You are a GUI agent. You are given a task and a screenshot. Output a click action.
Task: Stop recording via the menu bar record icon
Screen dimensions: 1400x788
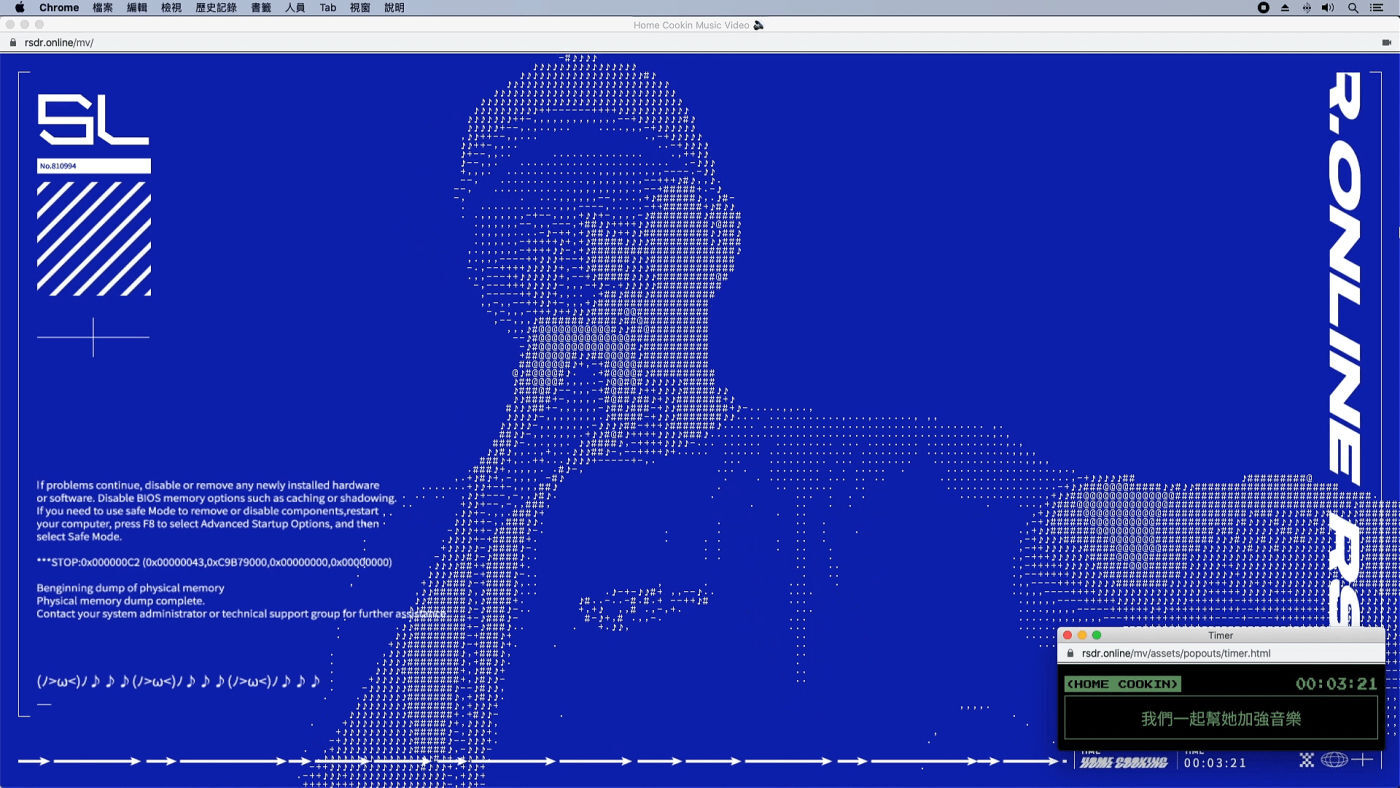pos(1263,8)
